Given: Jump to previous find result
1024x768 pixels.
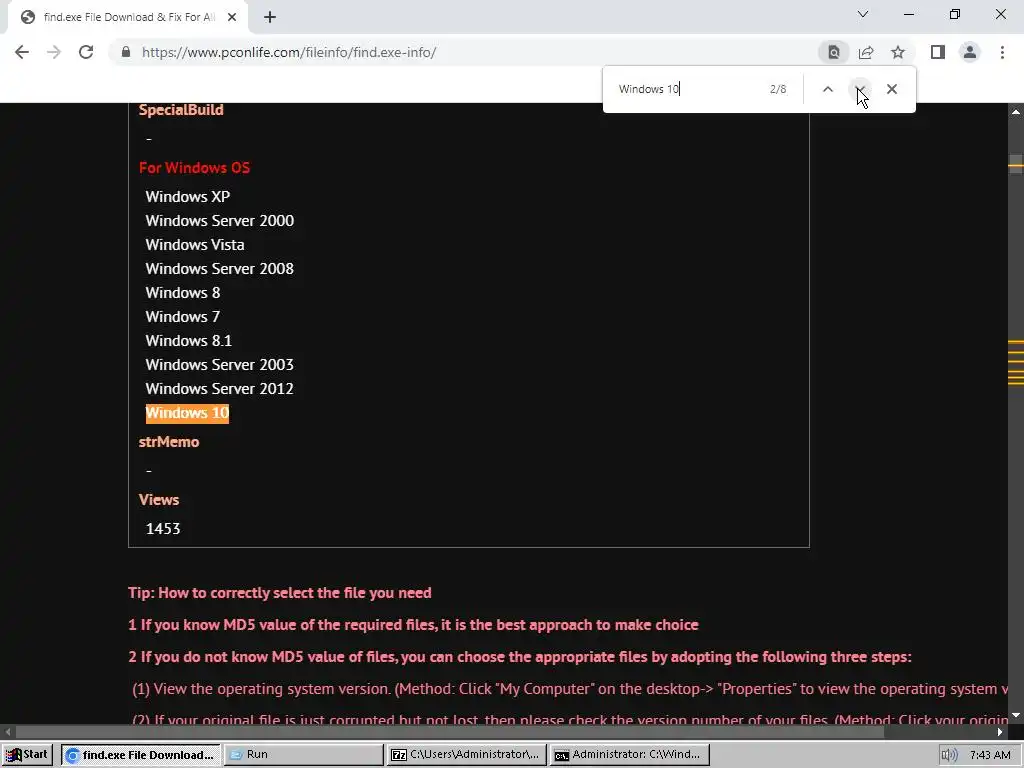Looking at the screenshot, I should click(827, 89).
